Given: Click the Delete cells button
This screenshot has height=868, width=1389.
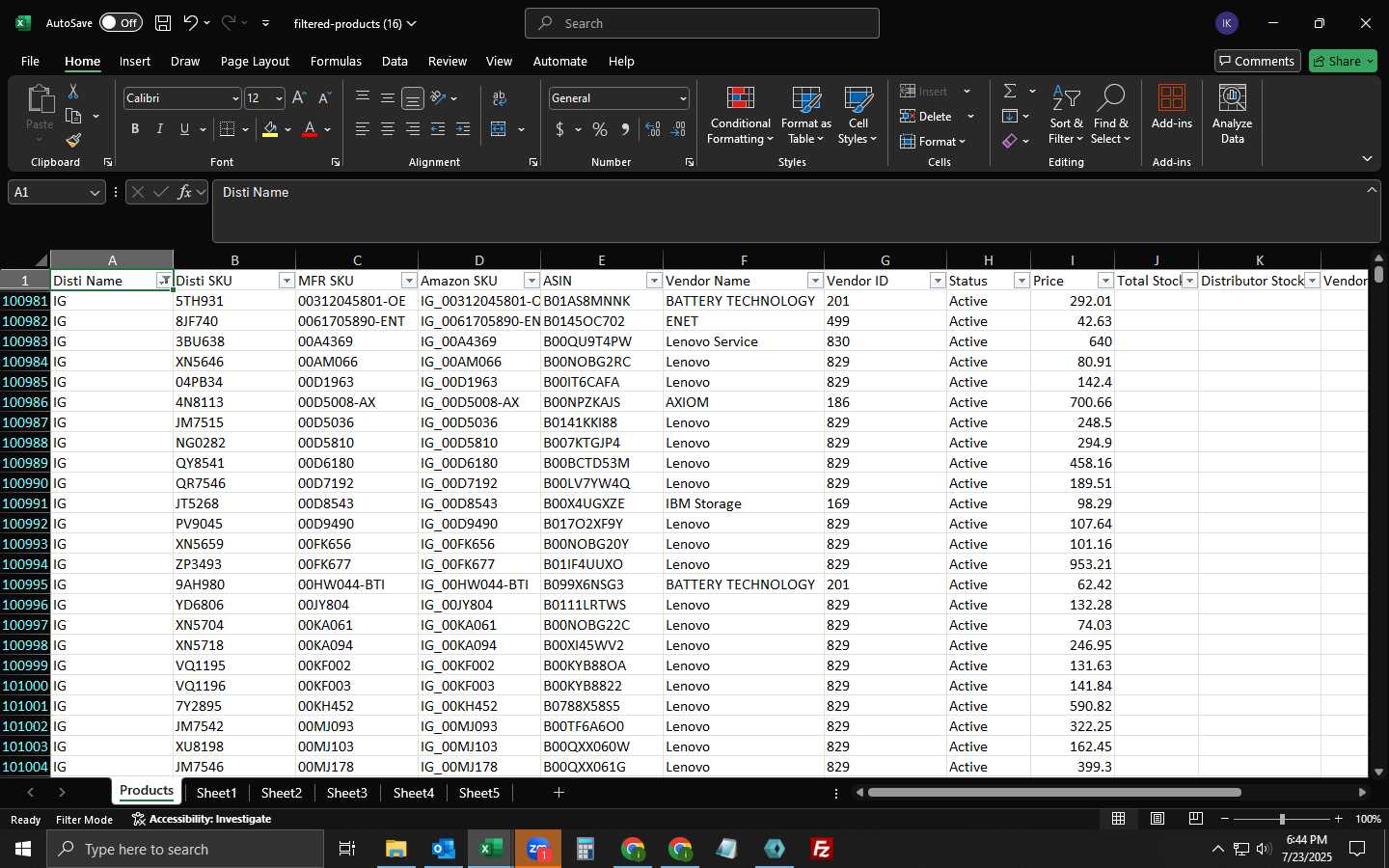Looking at the screenshot, I should (927, 116).
